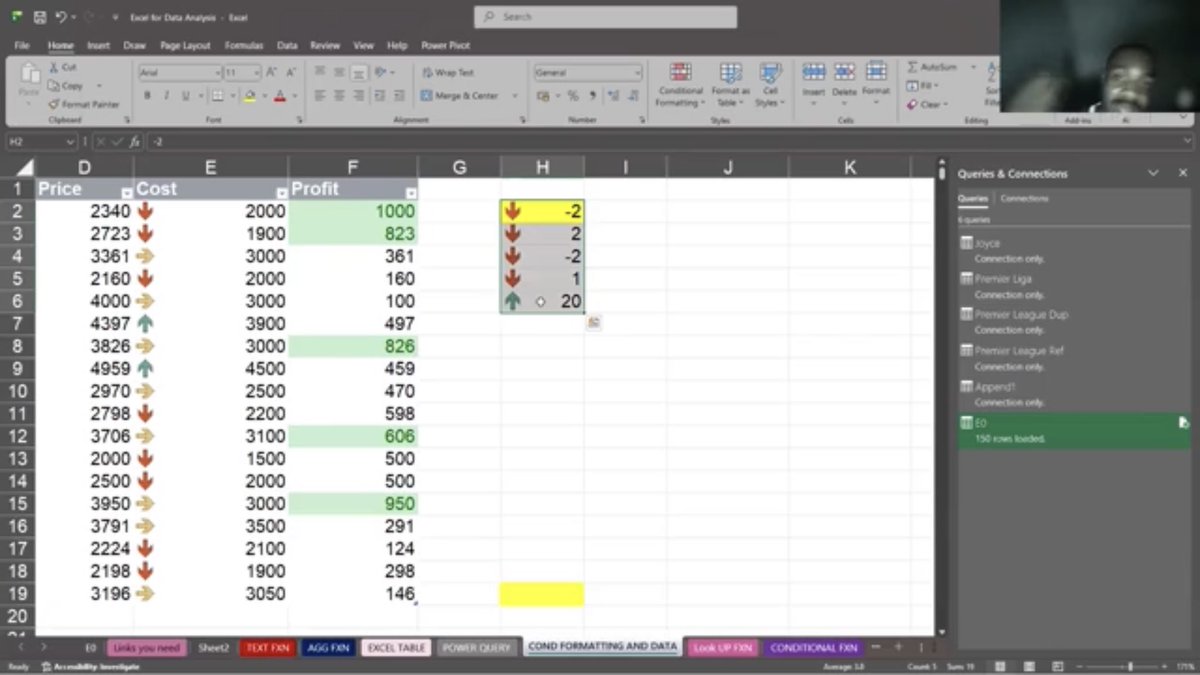Increase font size with larger A icon
1200x675 pixels.
point(274,73)
